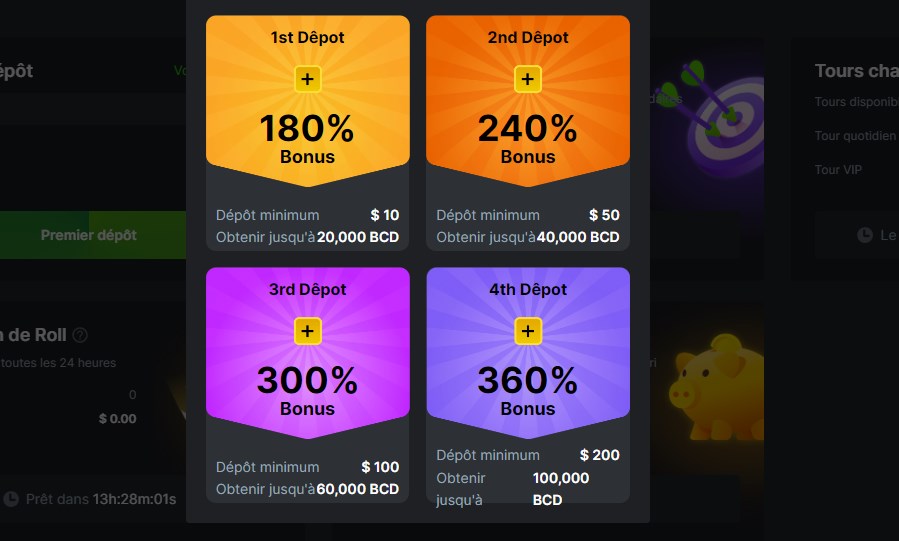This screenshot has width=899, height=541.
Task: Click the Tour VIP label
Action: (838, 170)
